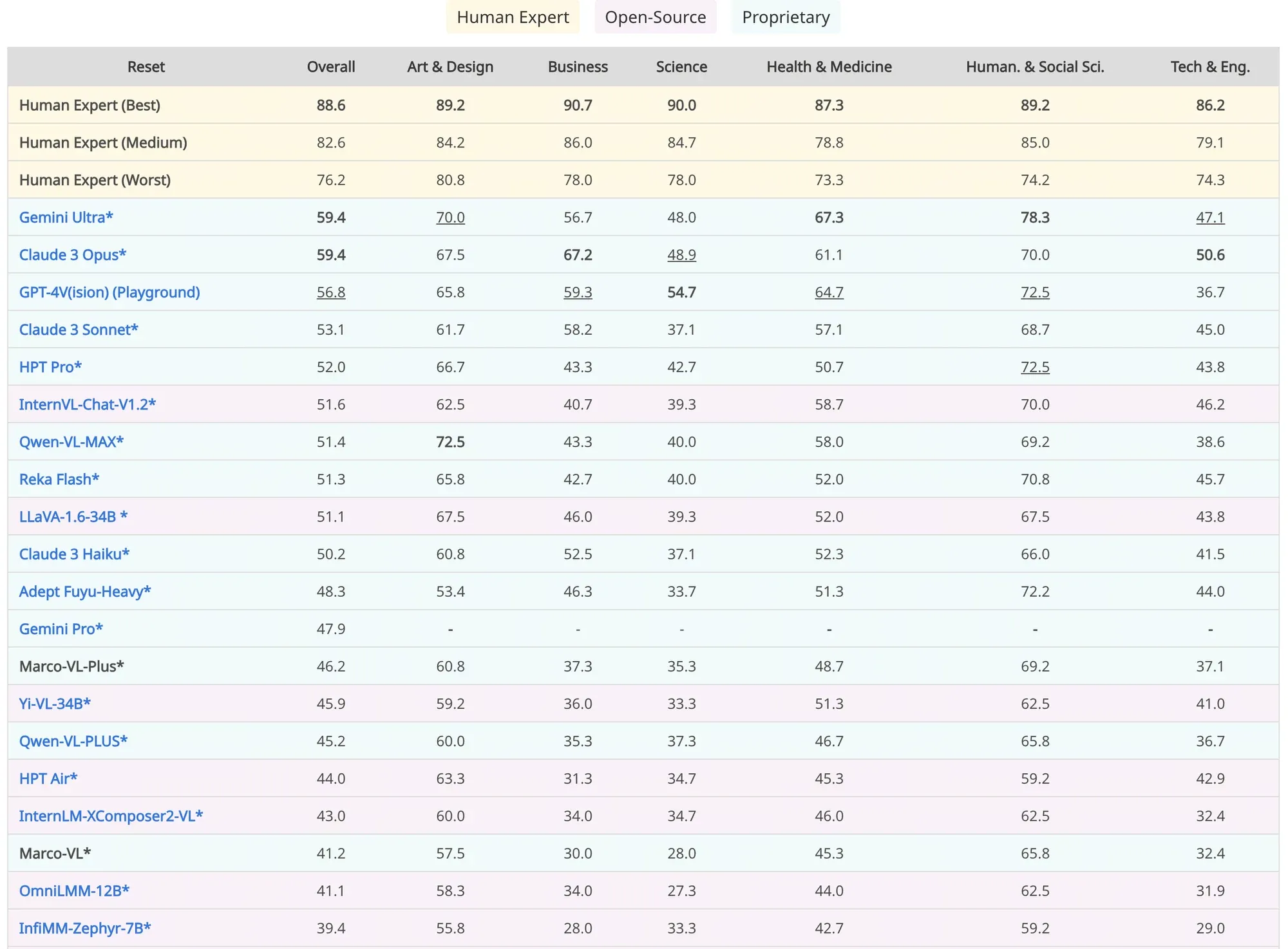Open the LLaVA-1.6-34B link
This screenshot has height=949, width=1288.
[73, 517]
